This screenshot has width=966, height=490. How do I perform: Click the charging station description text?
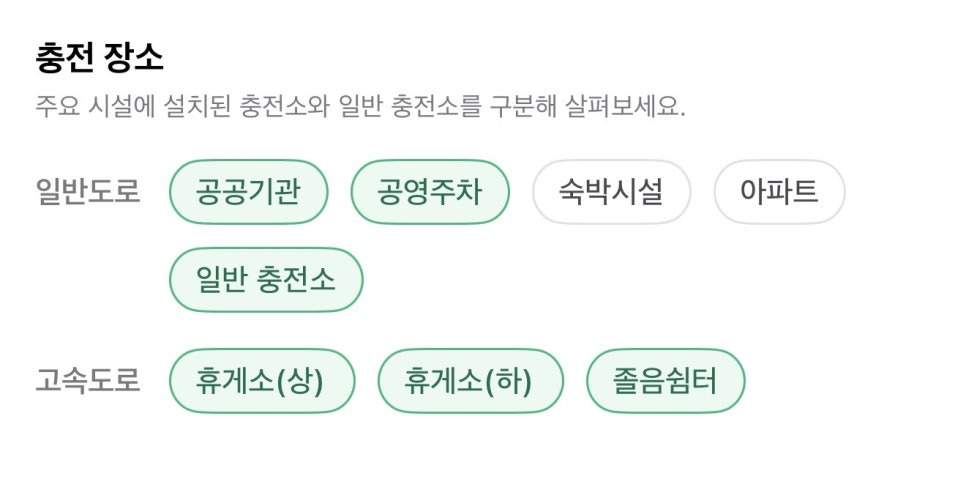pyautogui.click(x=360, y=107)
